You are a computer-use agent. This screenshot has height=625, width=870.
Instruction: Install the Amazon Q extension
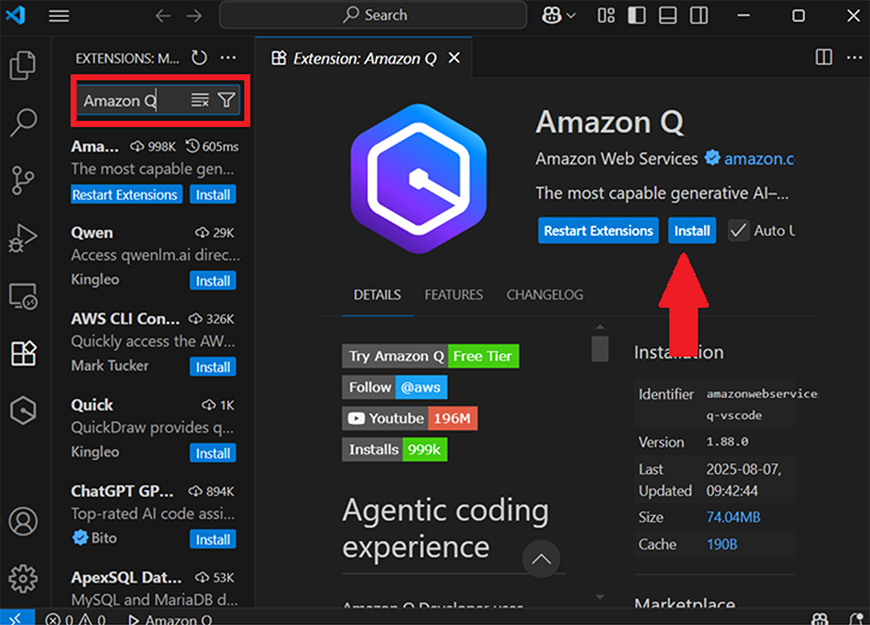[x=691, y=230]
